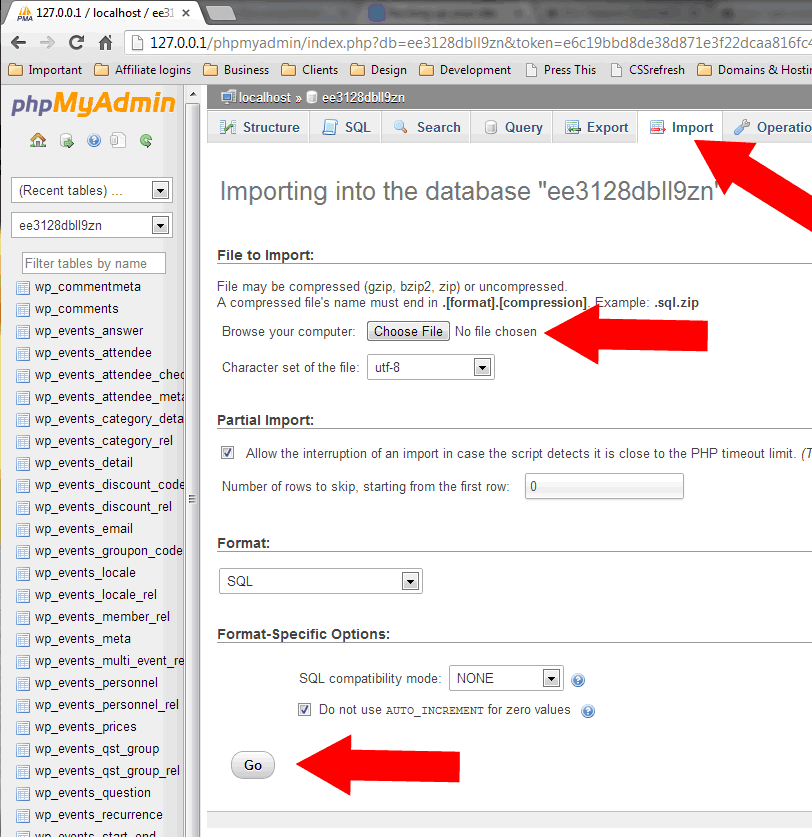
Task: Open the Design bookmarks folder
Action: (379, 70)
